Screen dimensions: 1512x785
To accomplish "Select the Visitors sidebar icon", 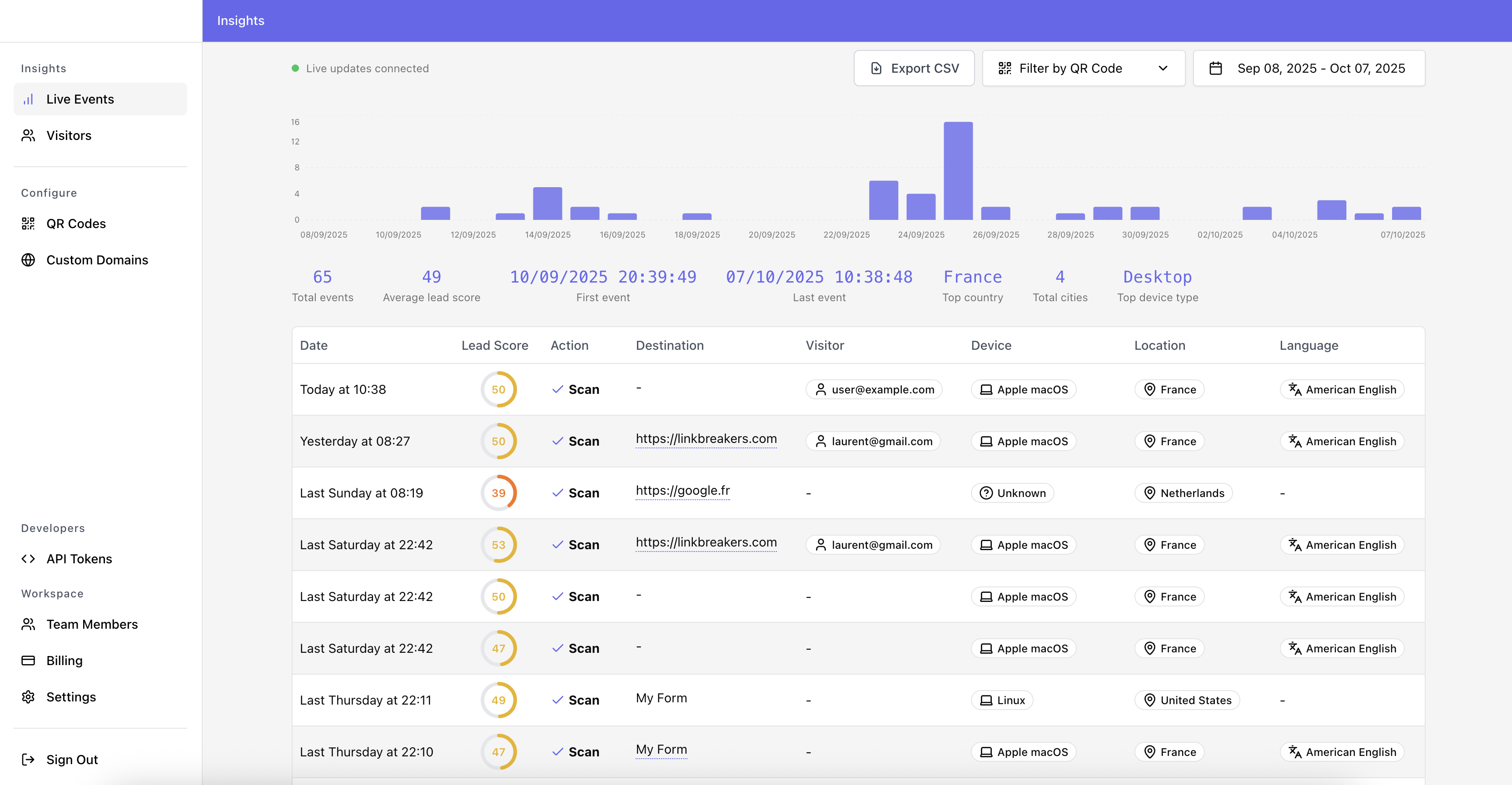I will [28, 135].
